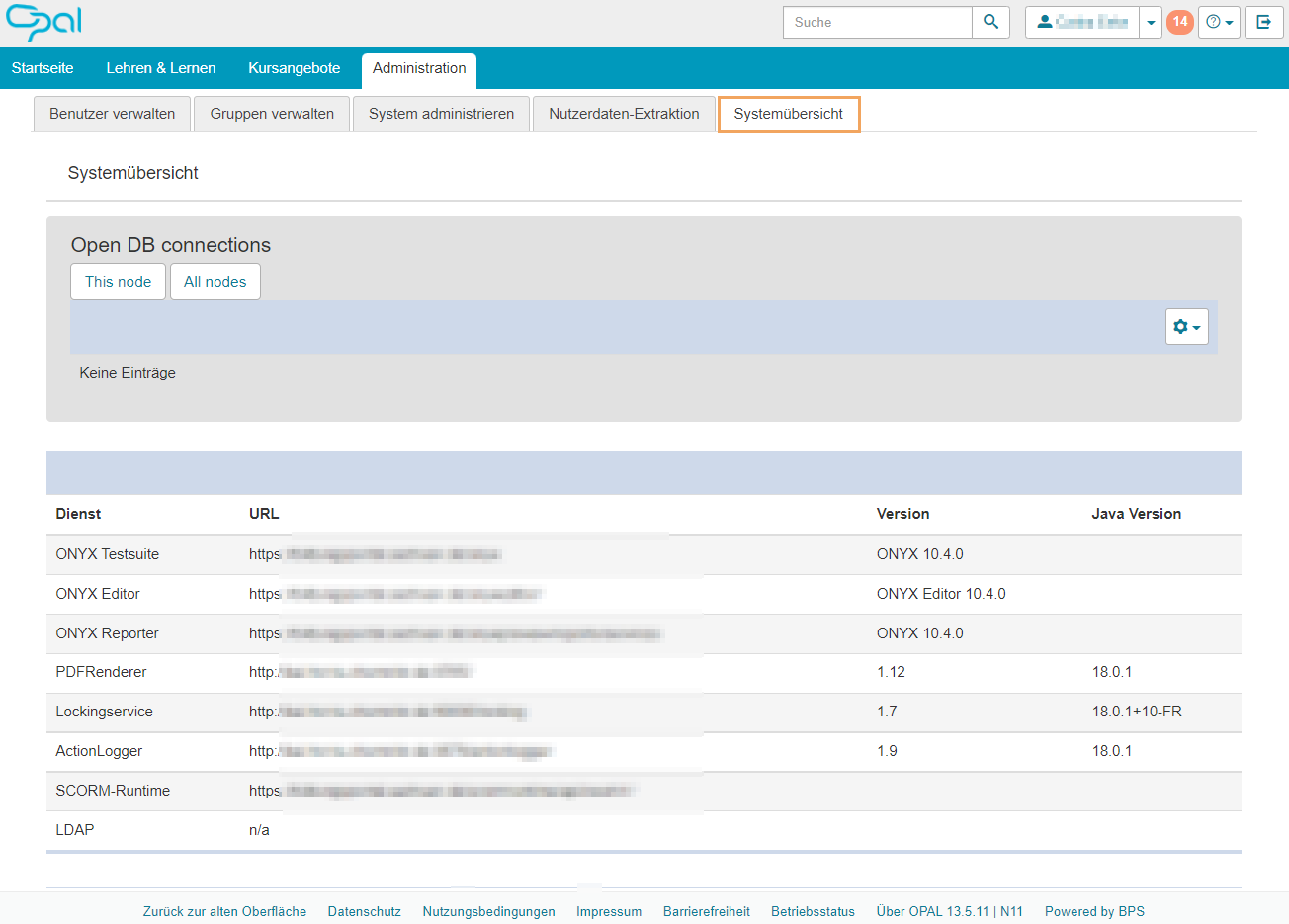Type in the Suche search field
1289x924 pixels.
(x=878, y=22)
